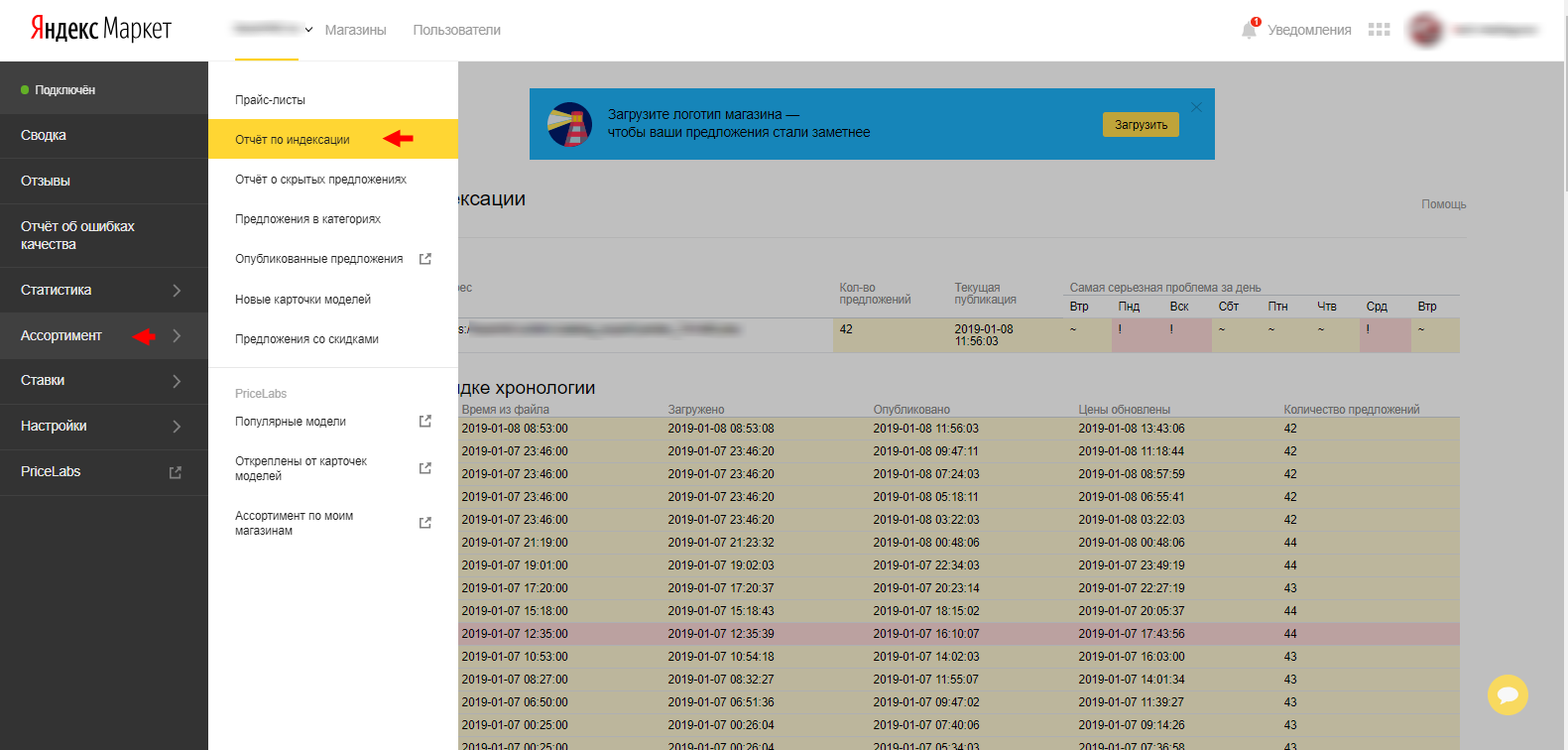Expand the Настройки sidebar section
Screen dimensions: 1568x750
(x=177, y=427)
